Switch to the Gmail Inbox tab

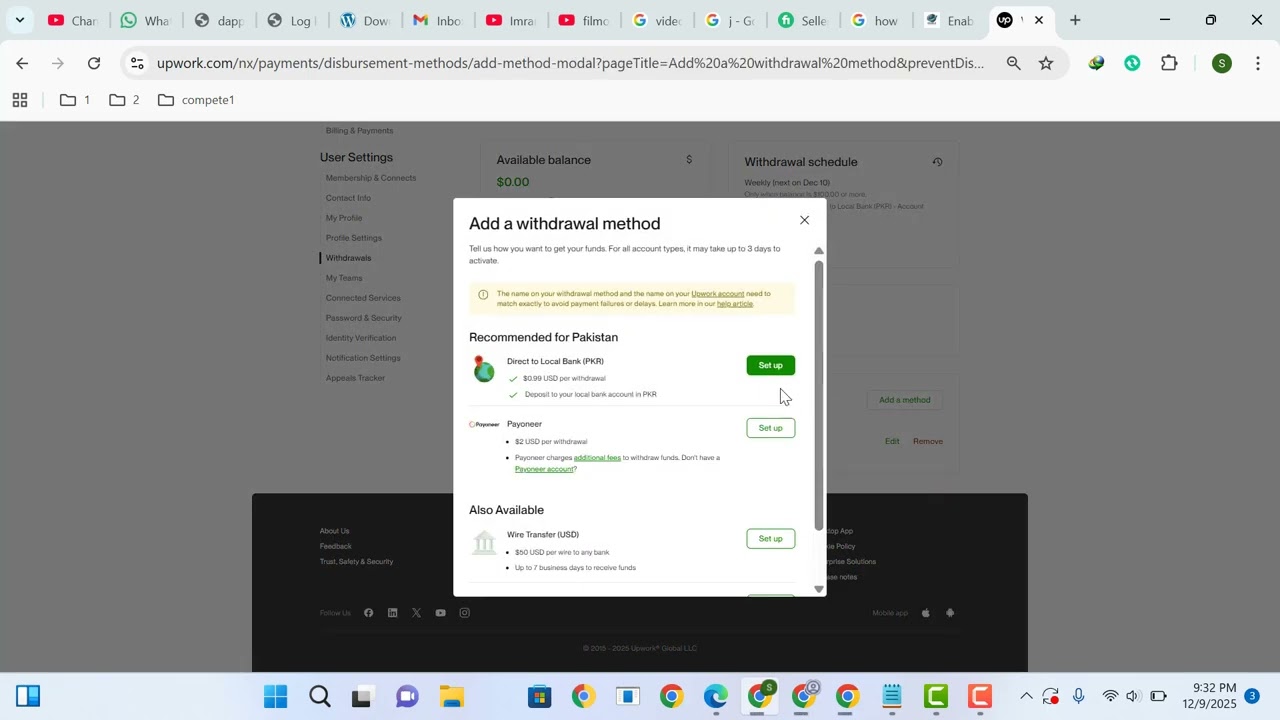coord(437,20)
